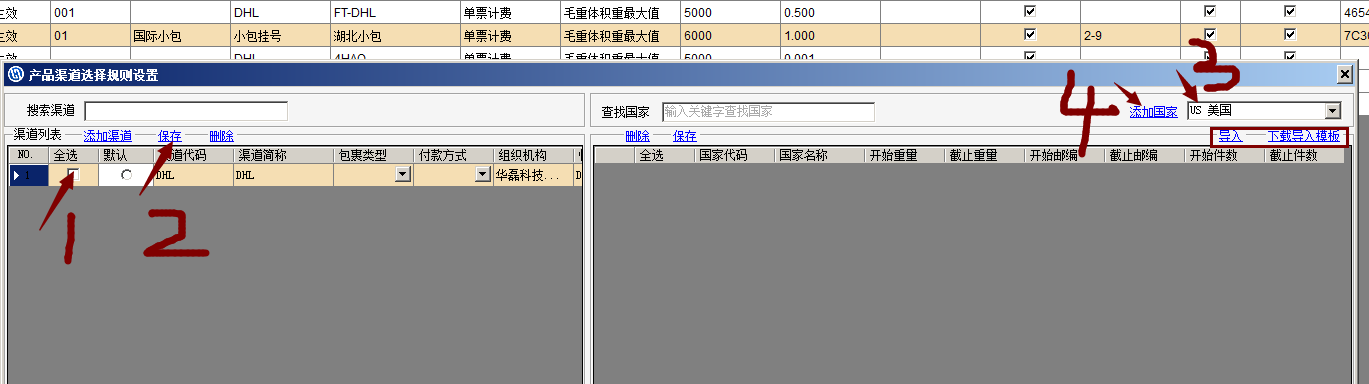Image resolution: width=1369 pixels, height=384 pixels.
Task: Focus the 查找国家 keyword search field
Action: (768, 111)
